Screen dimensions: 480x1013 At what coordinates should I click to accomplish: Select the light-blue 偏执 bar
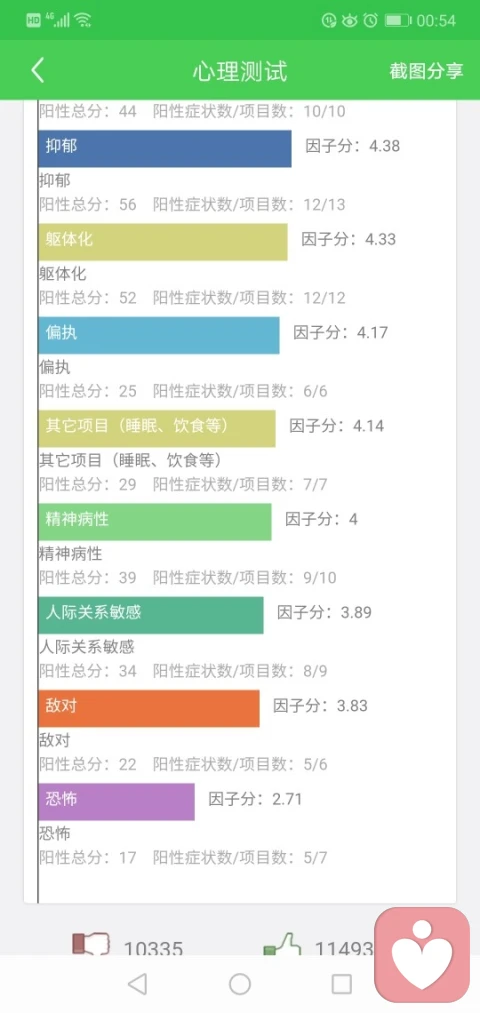(159, 335)
